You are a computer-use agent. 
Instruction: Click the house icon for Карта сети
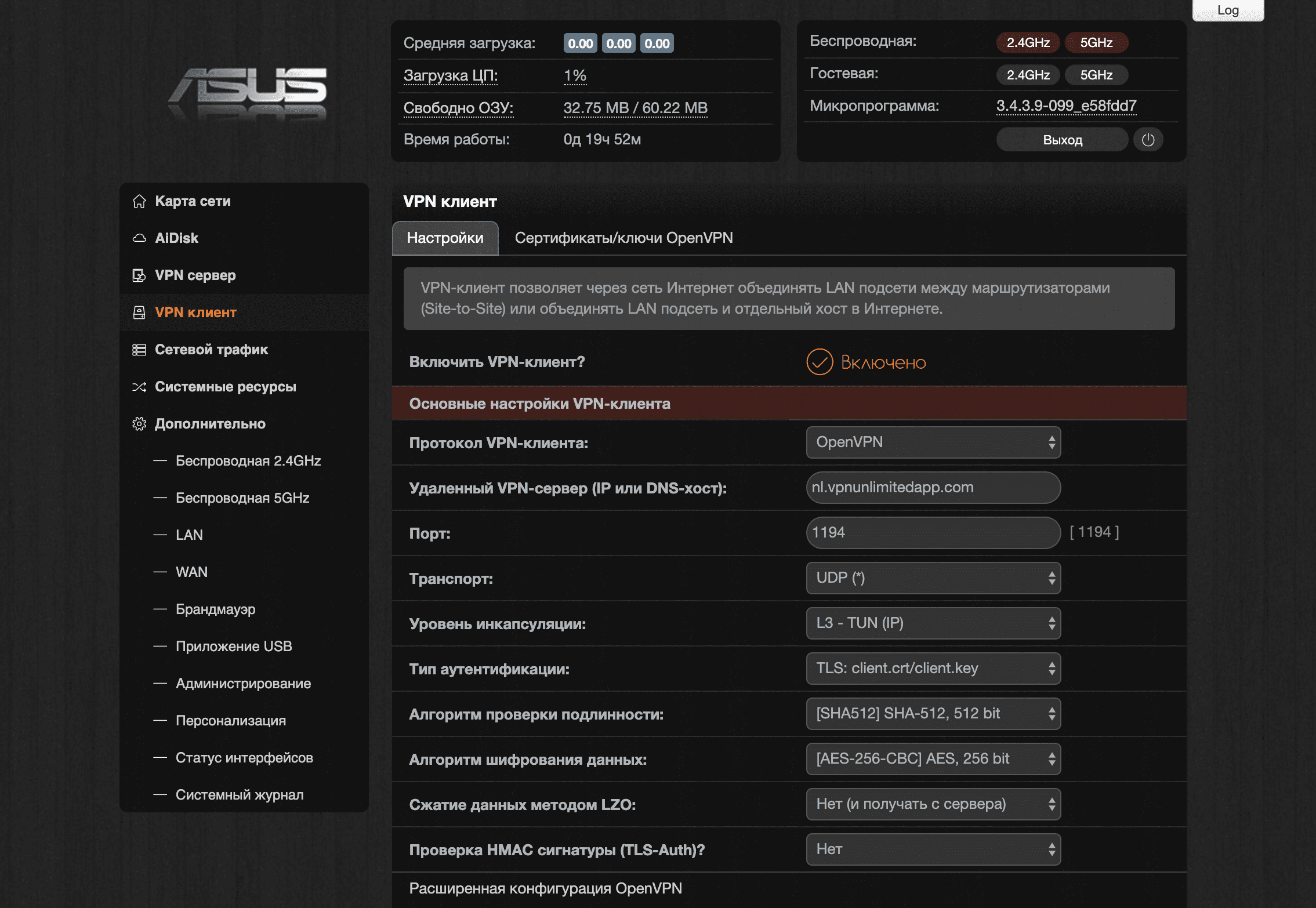pyautogui.click(x=139, y=201)
